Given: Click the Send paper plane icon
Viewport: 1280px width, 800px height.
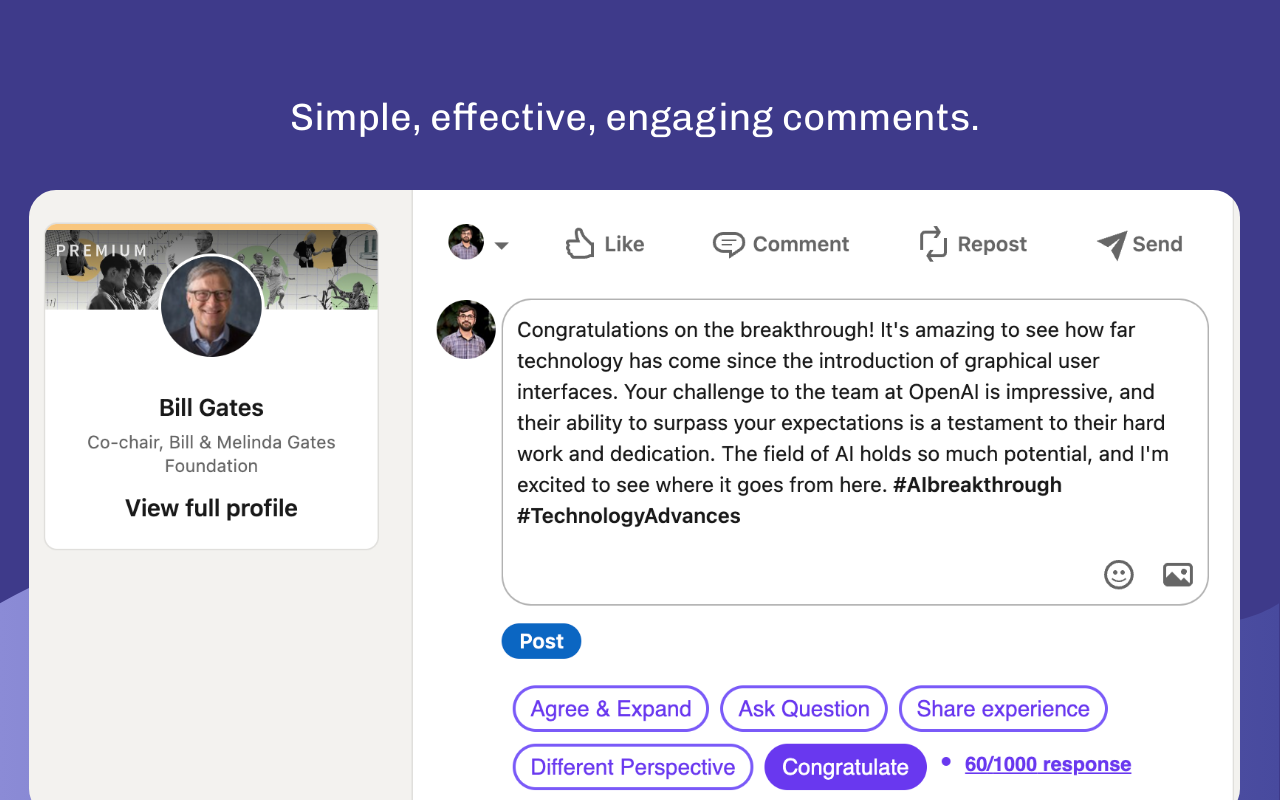Looking at the screenshot, I should 1111,244.
